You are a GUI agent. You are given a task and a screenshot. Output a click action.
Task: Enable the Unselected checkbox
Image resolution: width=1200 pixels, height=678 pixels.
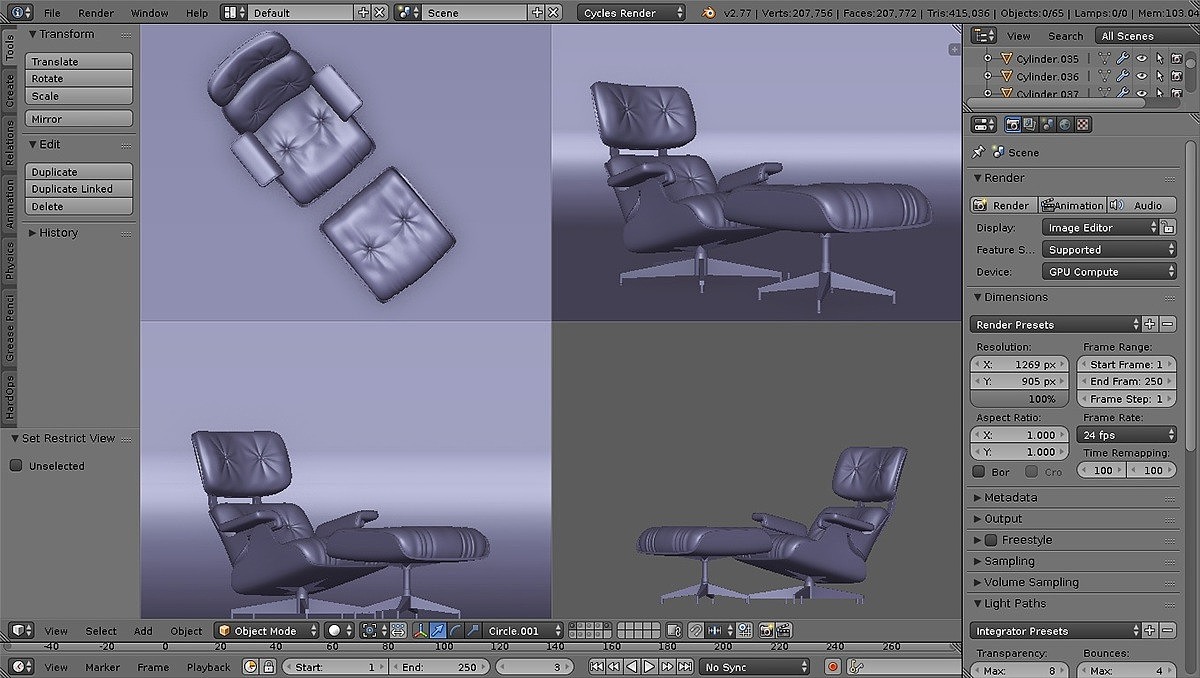[x=16, y=466]
